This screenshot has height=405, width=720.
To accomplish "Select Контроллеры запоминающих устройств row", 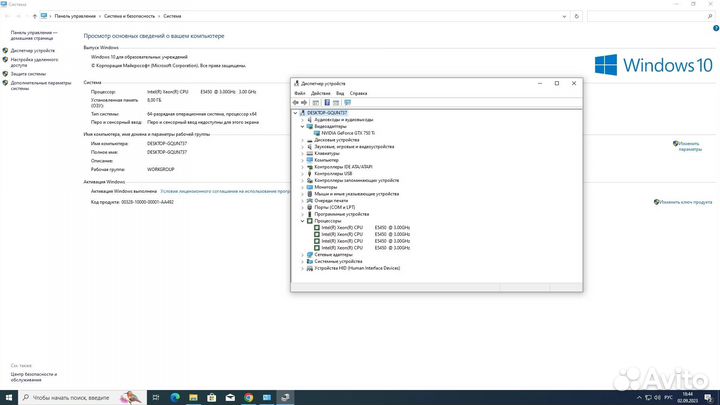I will (356, 180).
